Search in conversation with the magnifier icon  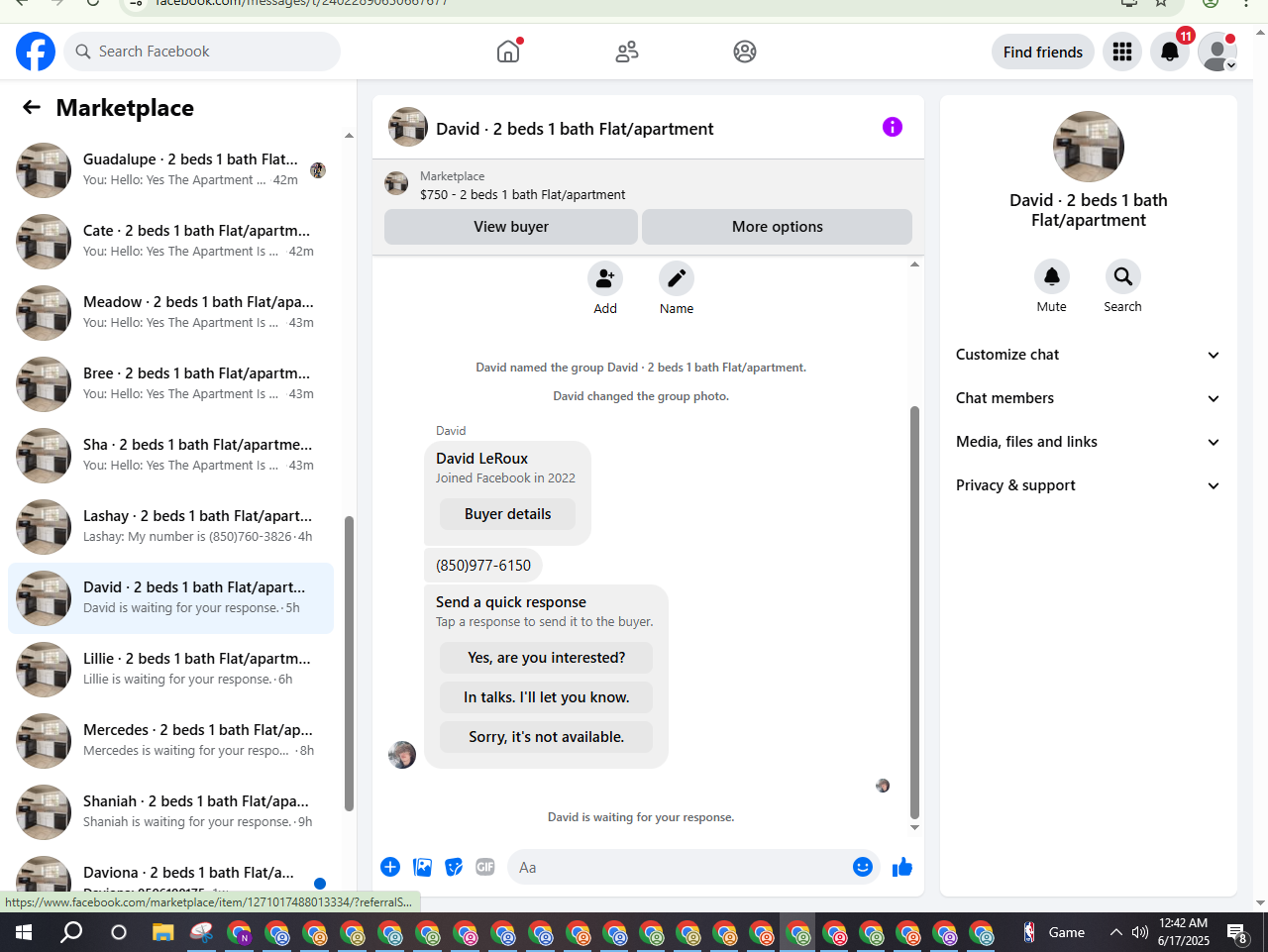(x=1123, y=276)
